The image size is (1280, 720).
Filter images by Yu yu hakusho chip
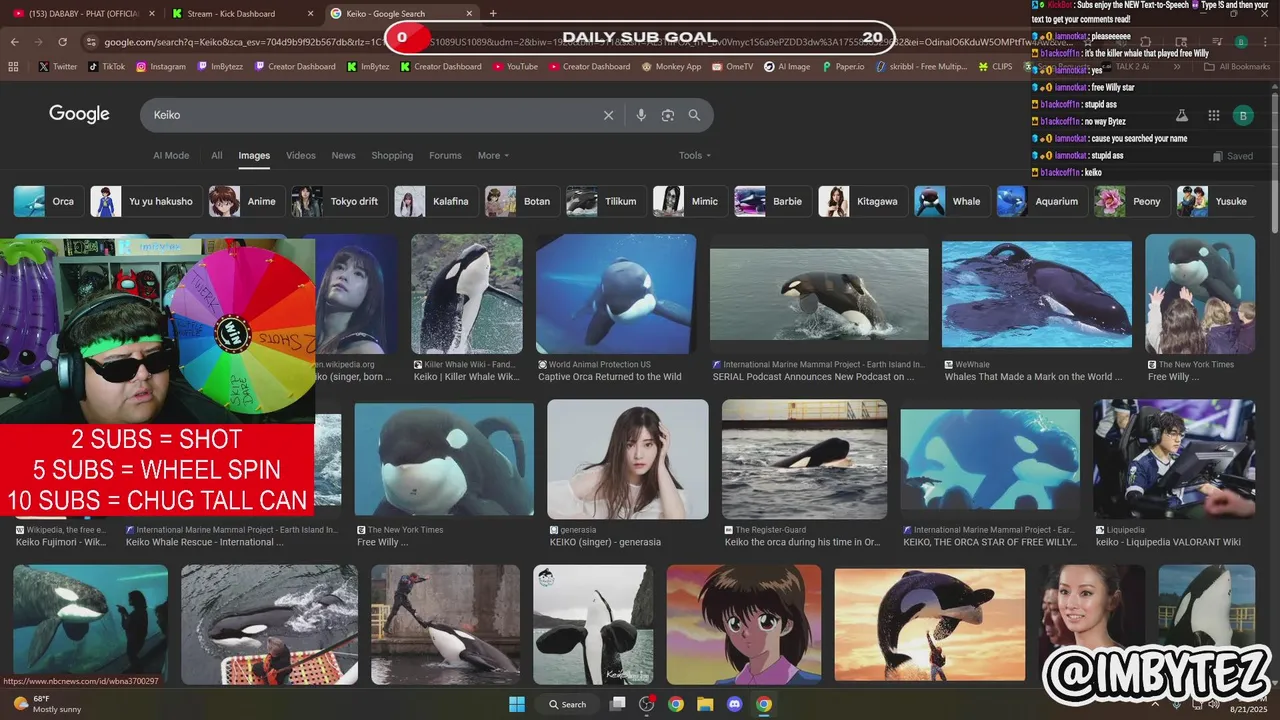[145, 201]
